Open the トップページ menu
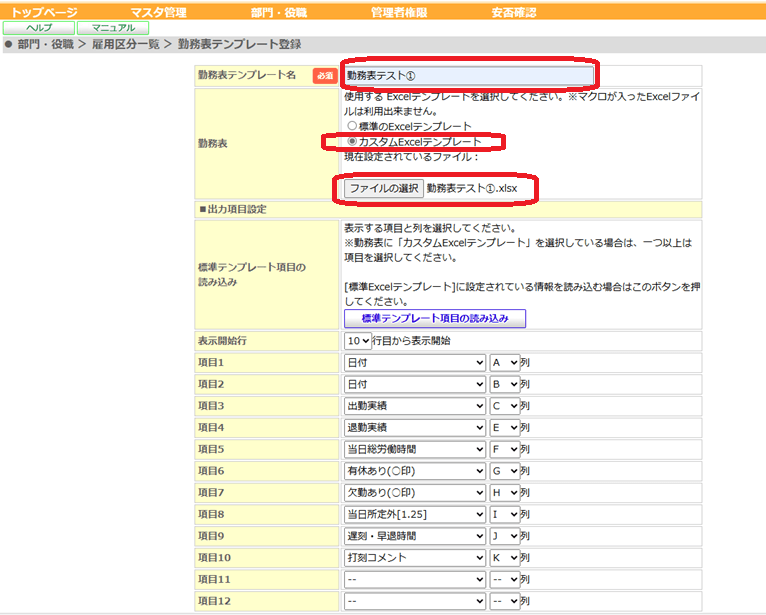Image resolution: width=766 pixels, height=615 pixels. (x=44, y=12)
